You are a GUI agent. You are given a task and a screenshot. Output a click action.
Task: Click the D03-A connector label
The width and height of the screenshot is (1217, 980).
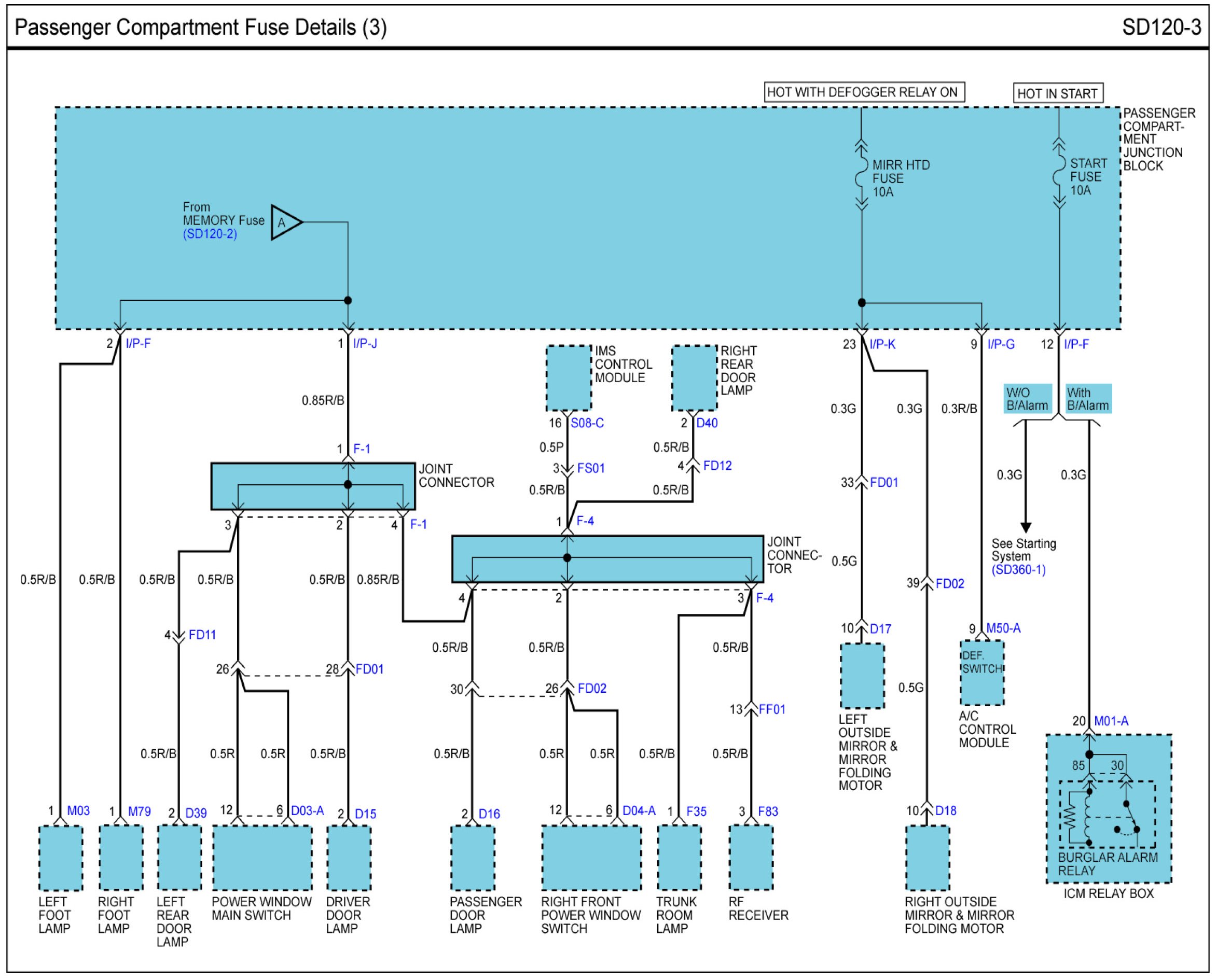(307, 810)
